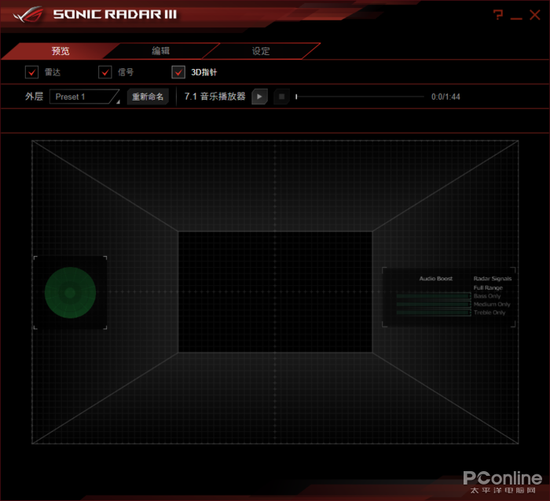Select the green radar overlay
Screen dimensions: 550x501
tap(70, 293)
